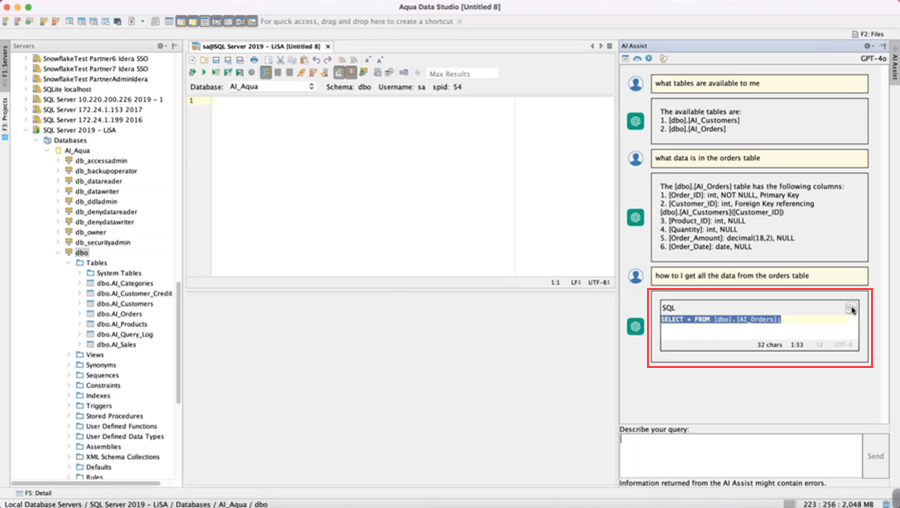This screenshot has width=900, height=508.
Task: Toggle the highlighted script-mode button in query toolbar
Action: pyautogui.click(x=266, y=72)
